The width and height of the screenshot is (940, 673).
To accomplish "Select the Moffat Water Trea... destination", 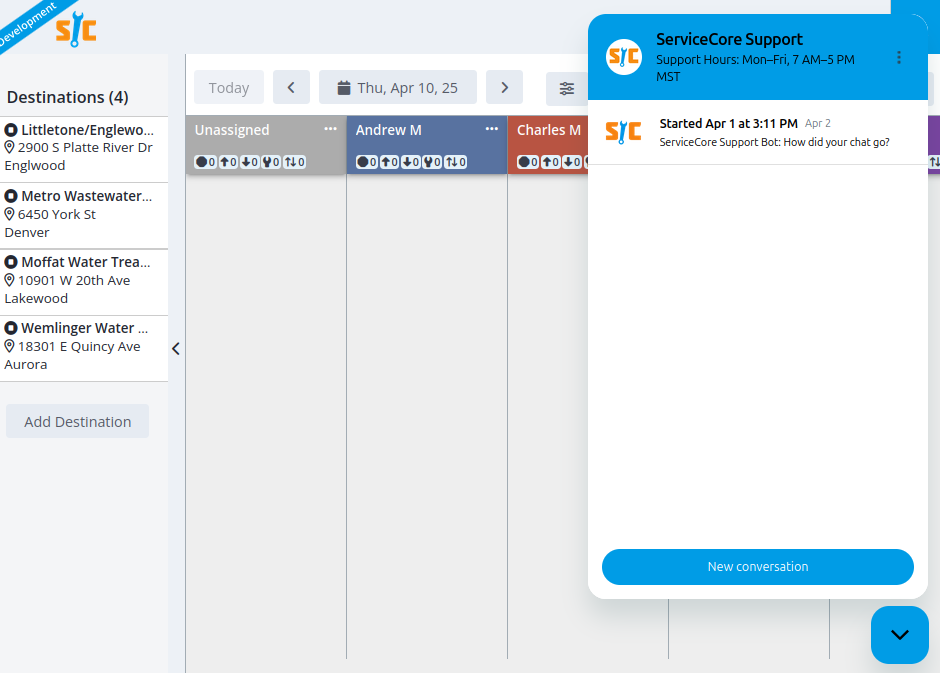I will coord(84,280).
